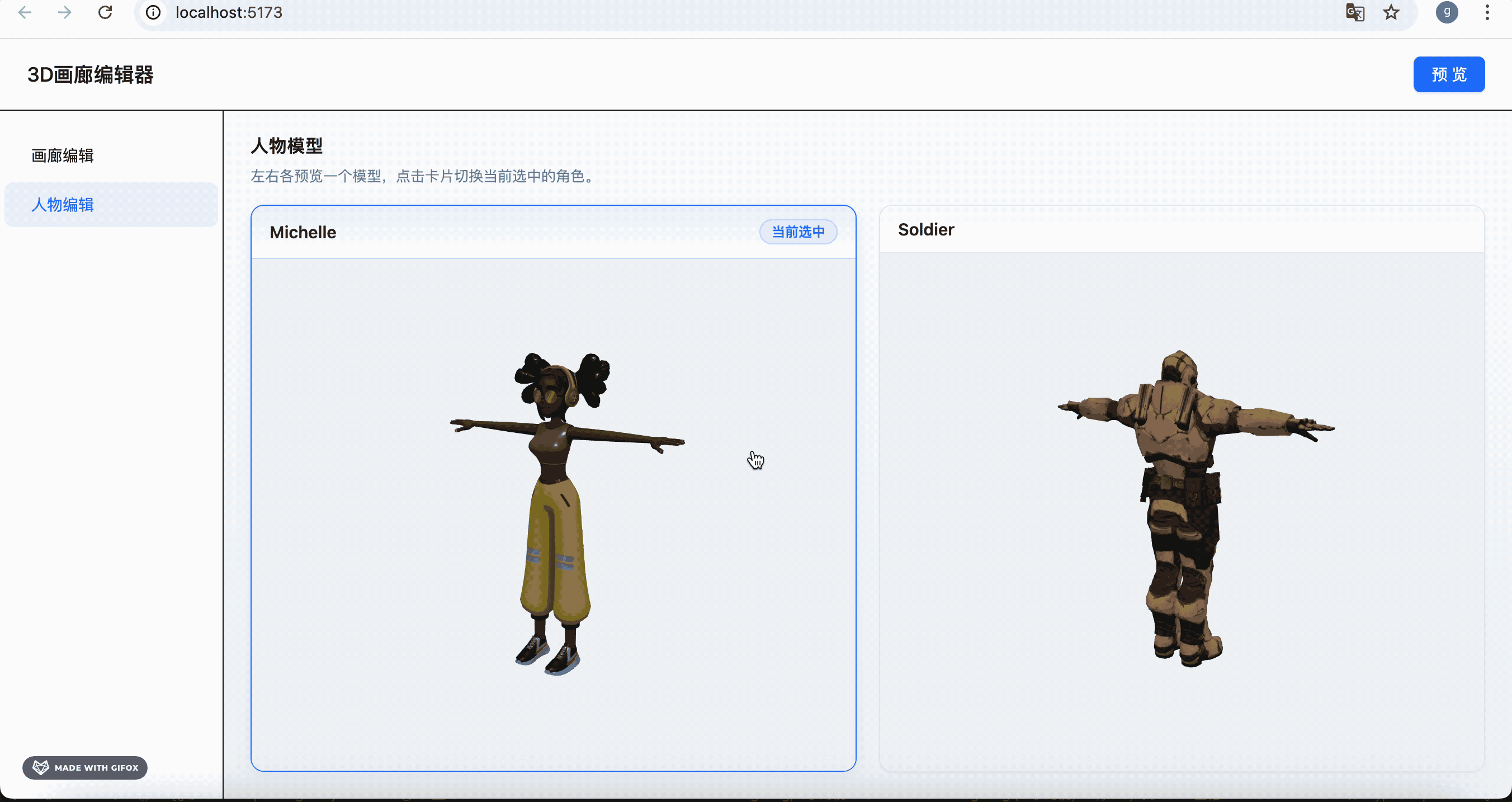Go forward in browser history

pyautogui.click(x=64, y=12)
